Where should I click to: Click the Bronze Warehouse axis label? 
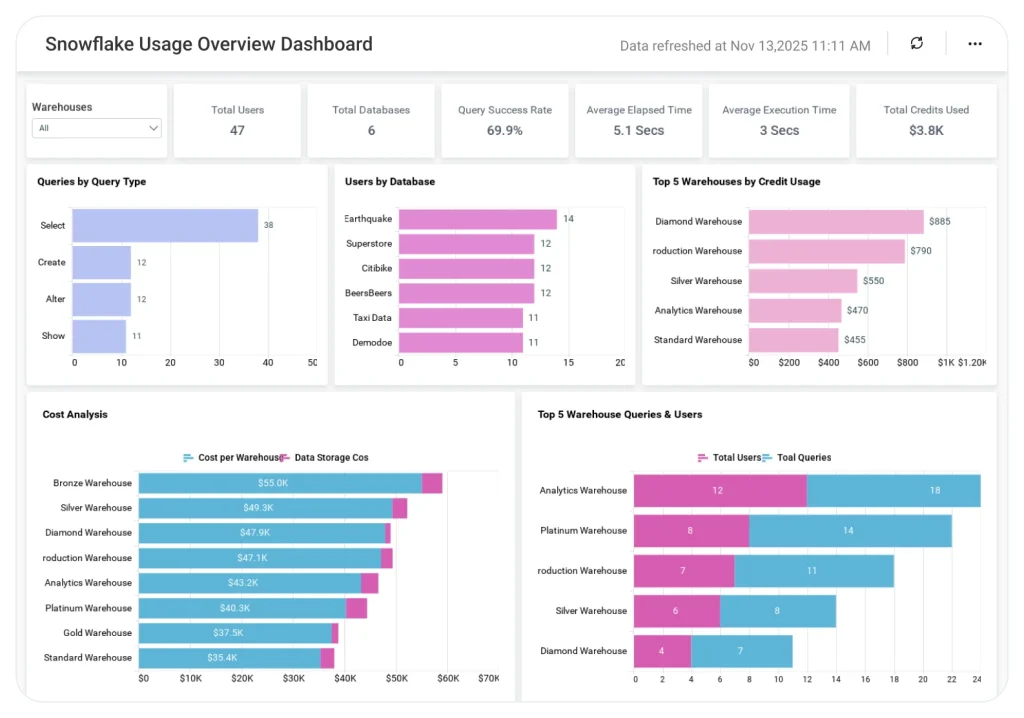pos(92,483)
